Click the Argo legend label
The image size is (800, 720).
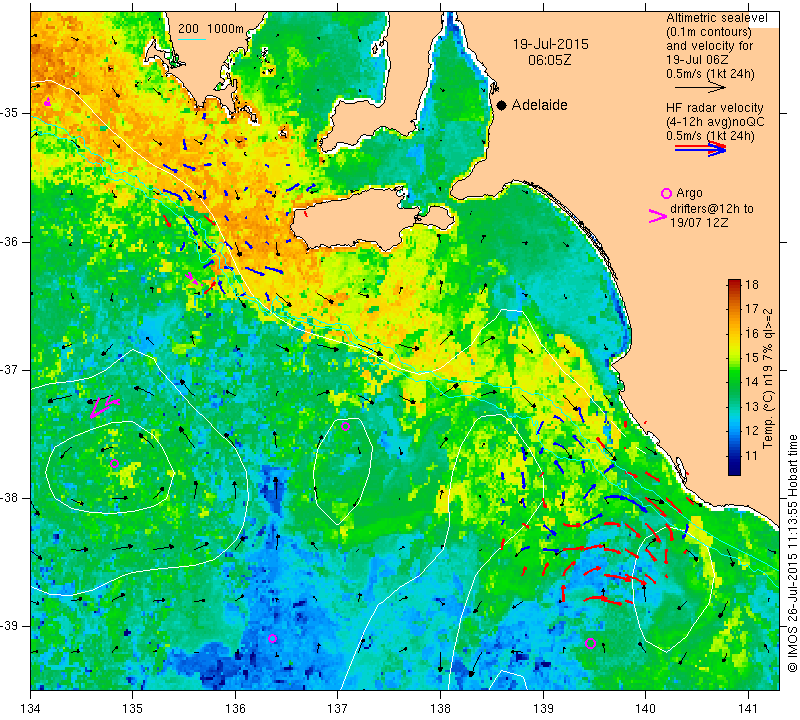[689, 193]
